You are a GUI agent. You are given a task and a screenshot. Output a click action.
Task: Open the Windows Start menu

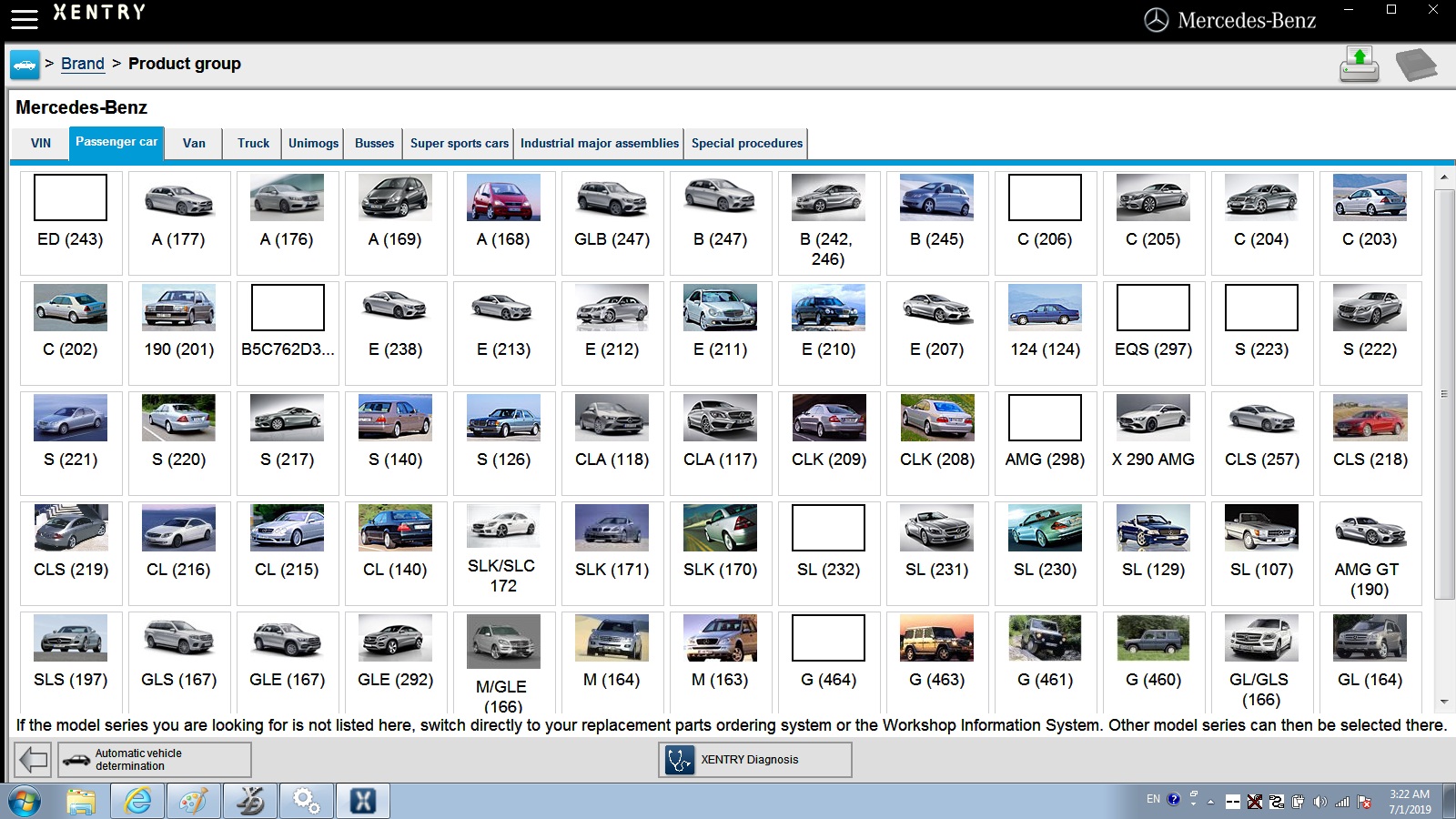pos(25,802)
